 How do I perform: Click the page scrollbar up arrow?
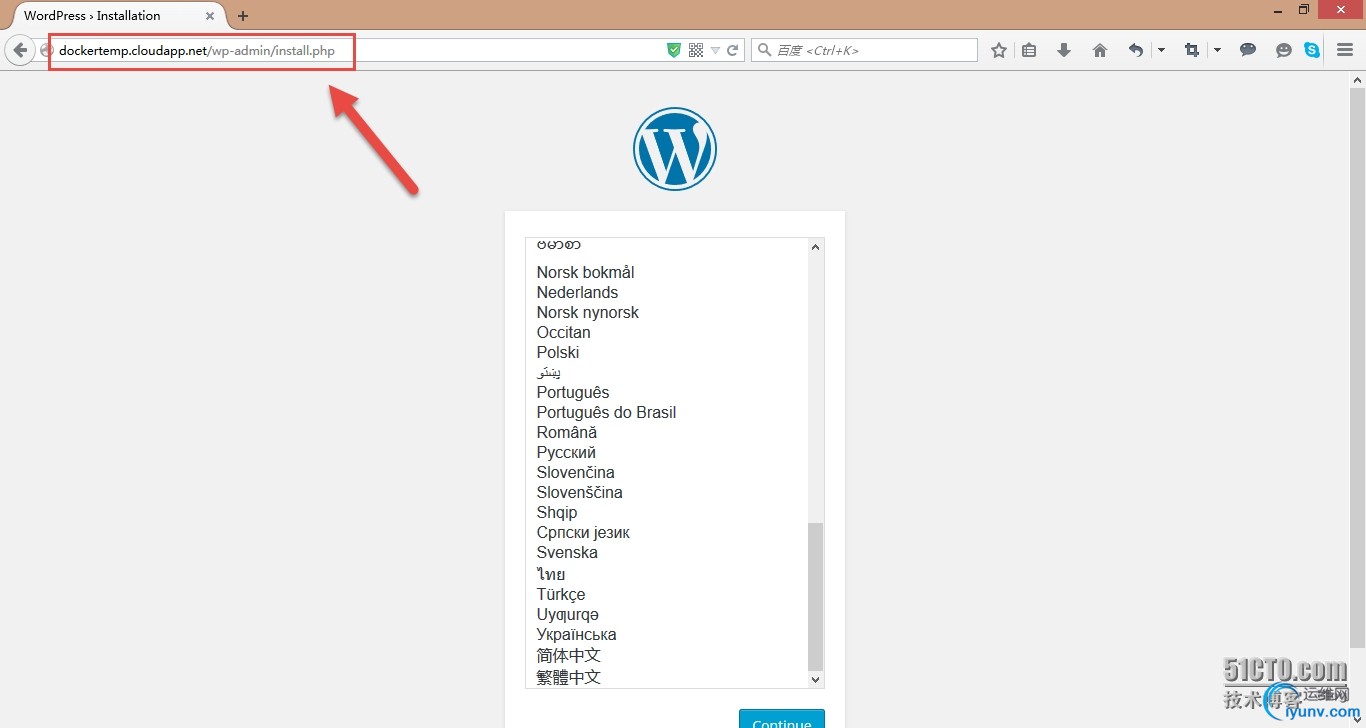tap(1358, 79)
